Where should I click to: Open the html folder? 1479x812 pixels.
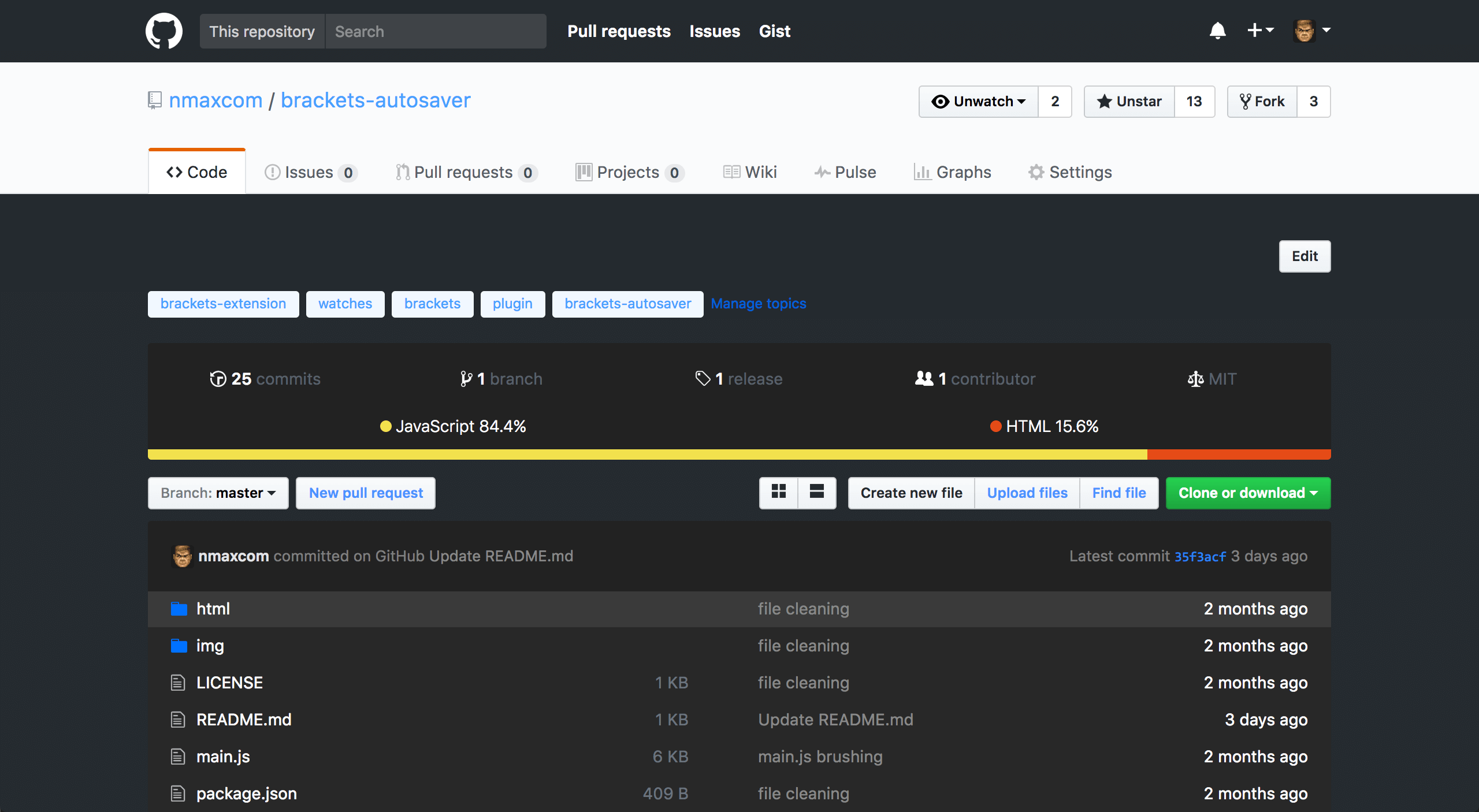tap(213, 609)
